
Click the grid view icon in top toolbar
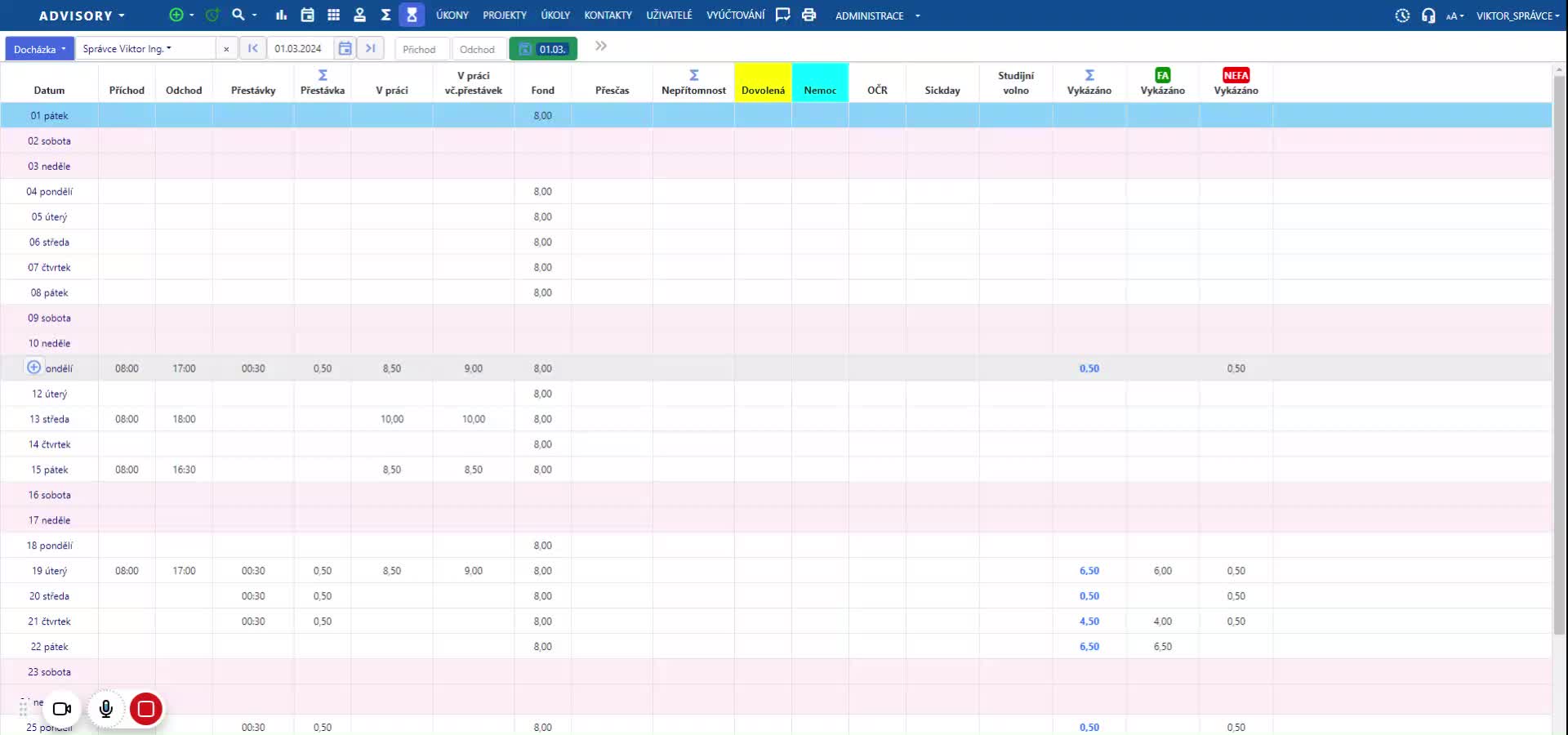(x=333, y=15)
